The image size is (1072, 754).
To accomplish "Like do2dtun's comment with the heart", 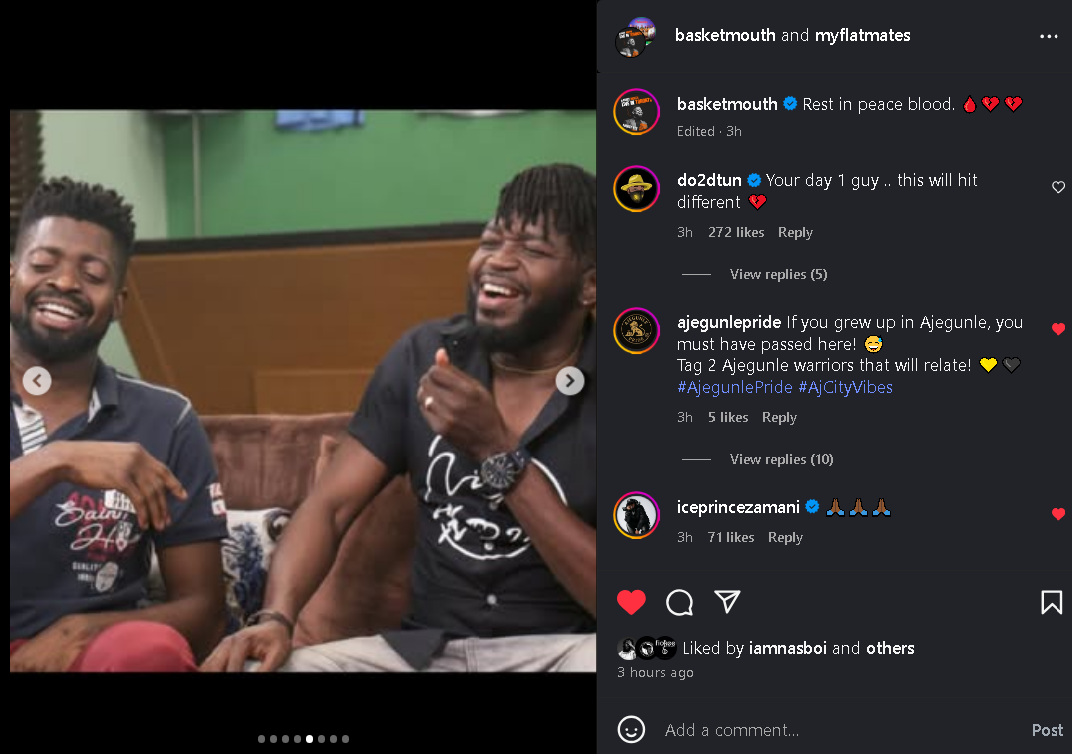I will [1058, 187].
